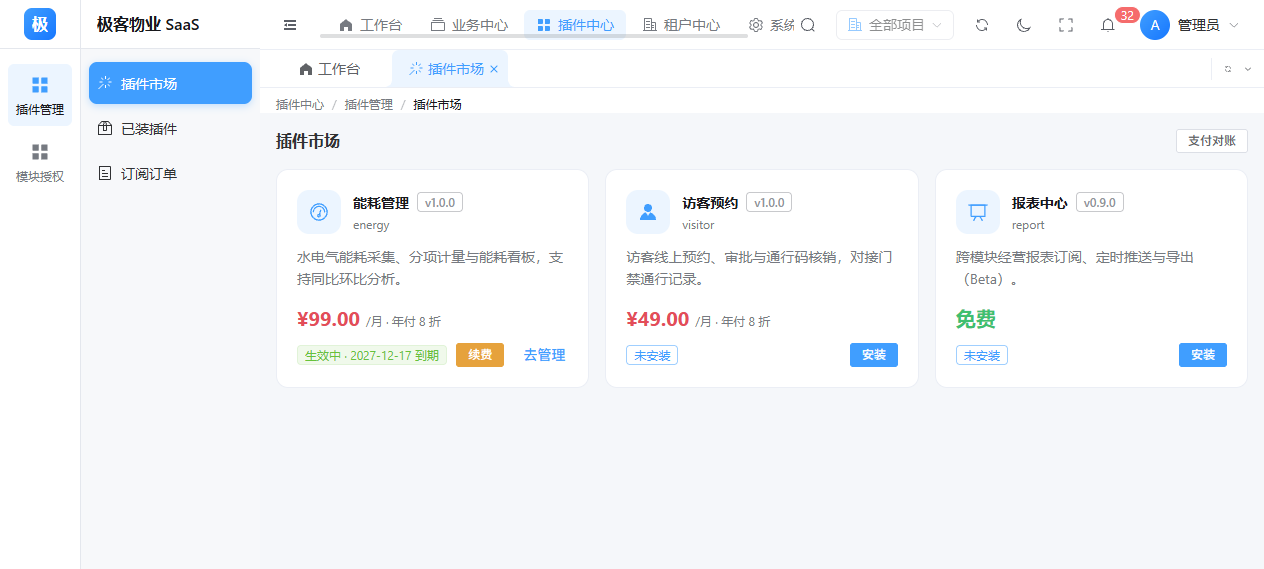Click the ¥49.00 price
Image resolution: width=1264 pixels, height=569 pixels.
(657, 320)
